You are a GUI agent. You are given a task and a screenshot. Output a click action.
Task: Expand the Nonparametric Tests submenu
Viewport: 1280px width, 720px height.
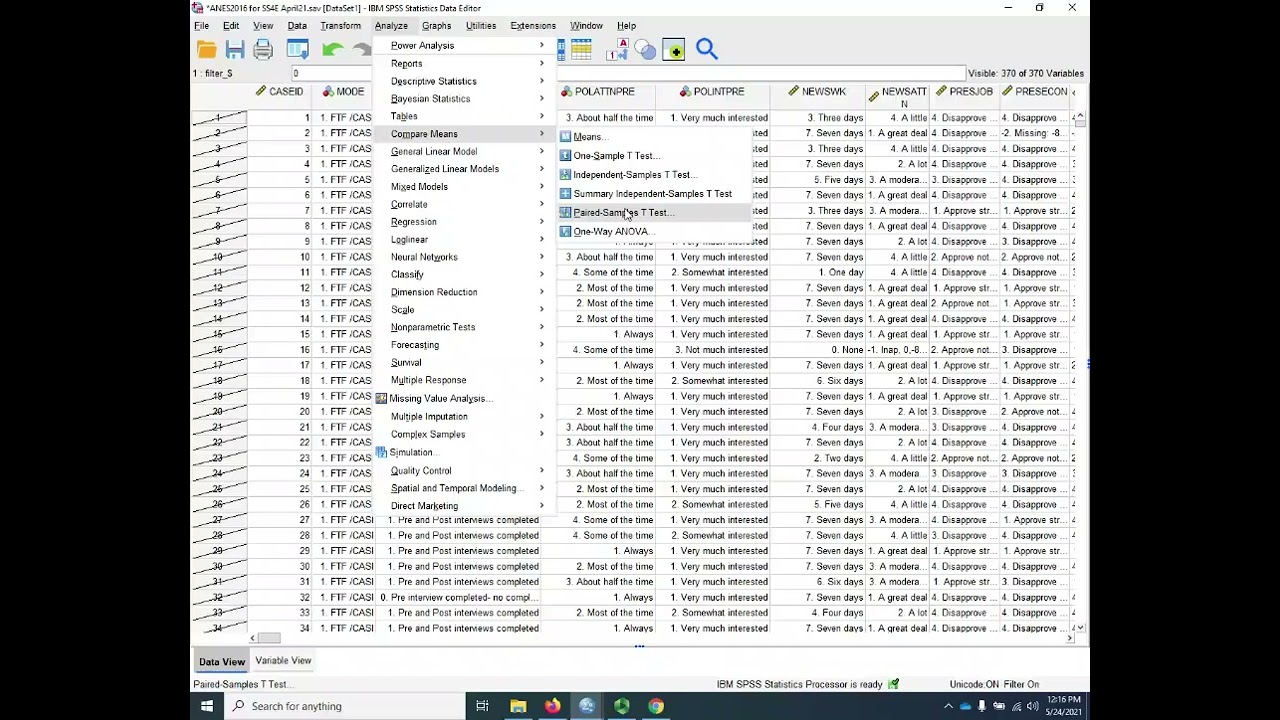[542, 327]
